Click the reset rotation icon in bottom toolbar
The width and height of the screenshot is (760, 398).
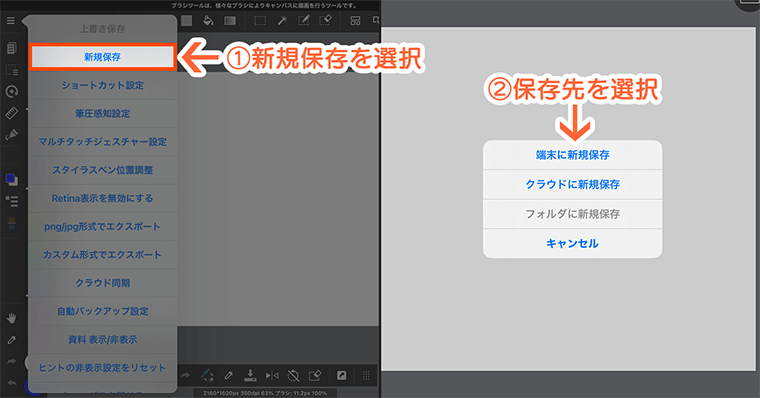(293, 375)
